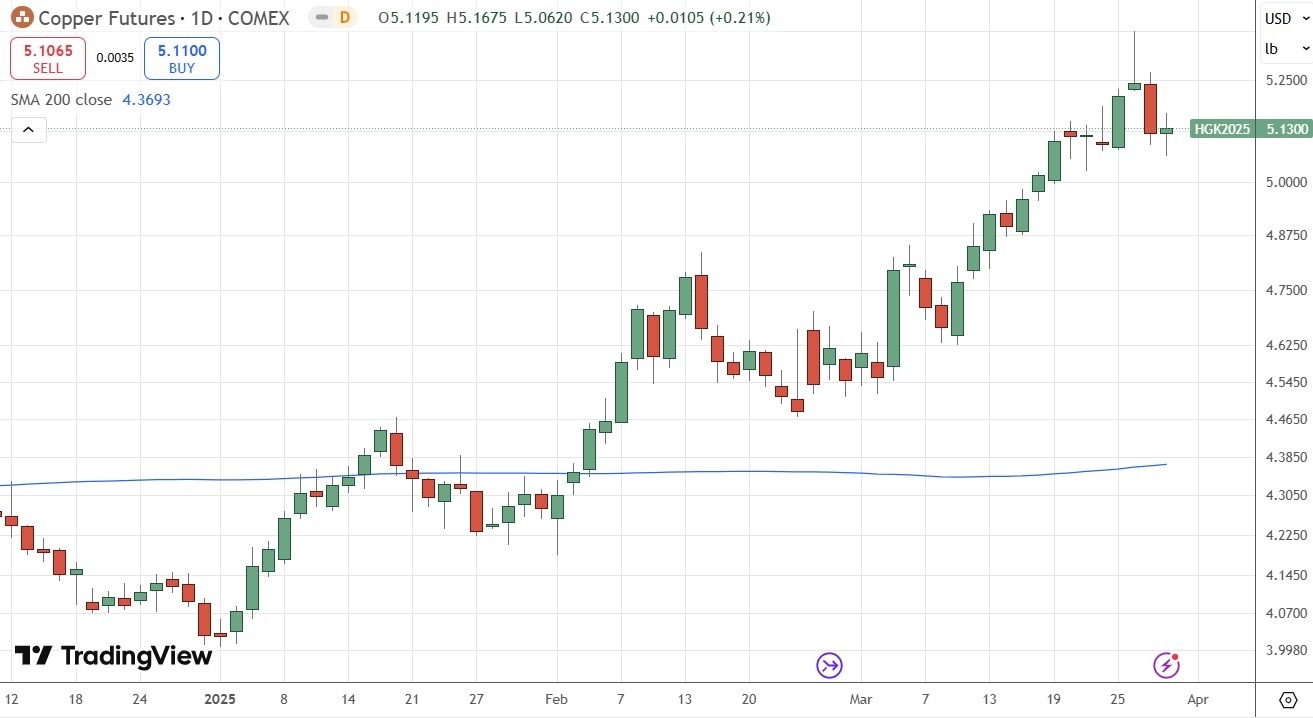The height and width of the screenshot is (718, 1313).
Task: Open the purple contract rollover arrow marker
Action: point(829,665)
